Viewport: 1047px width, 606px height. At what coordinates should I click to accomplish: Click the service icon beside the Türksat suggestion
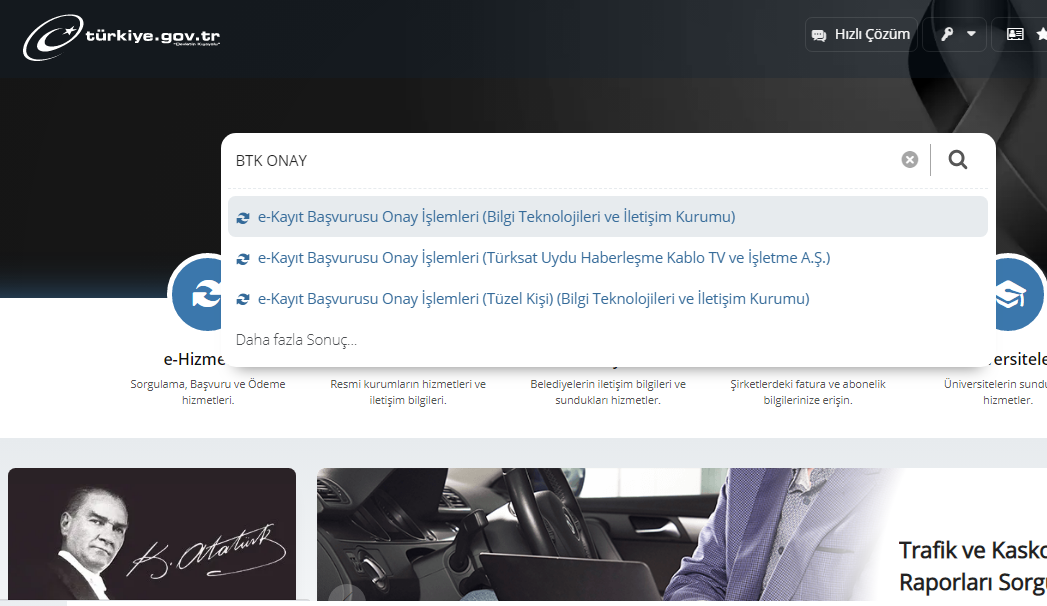click(x=243, y=259)
